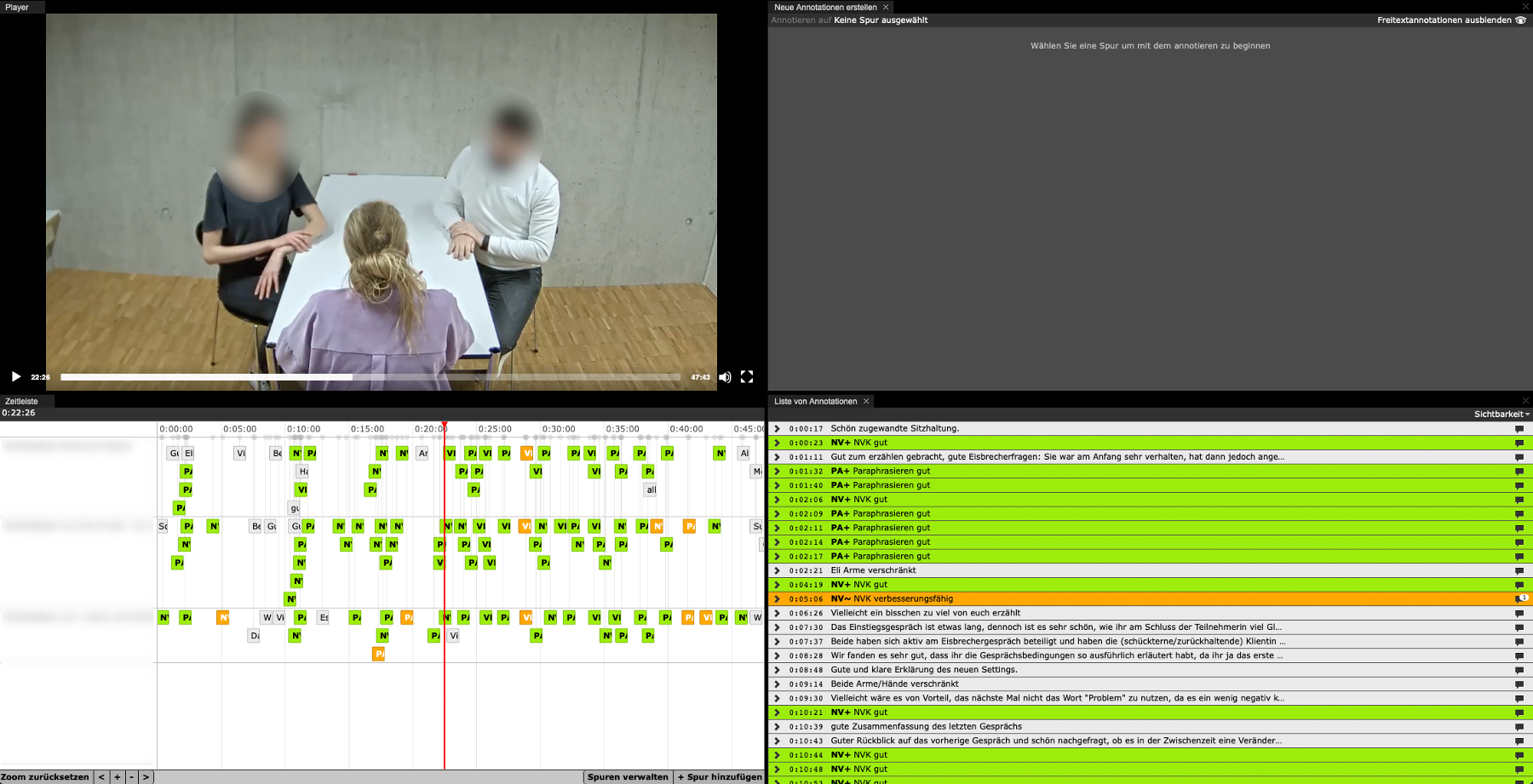Click comment icon for 0:00:17 annotation
This screenshot has height=784, width=1533.
coord(1519,429)
